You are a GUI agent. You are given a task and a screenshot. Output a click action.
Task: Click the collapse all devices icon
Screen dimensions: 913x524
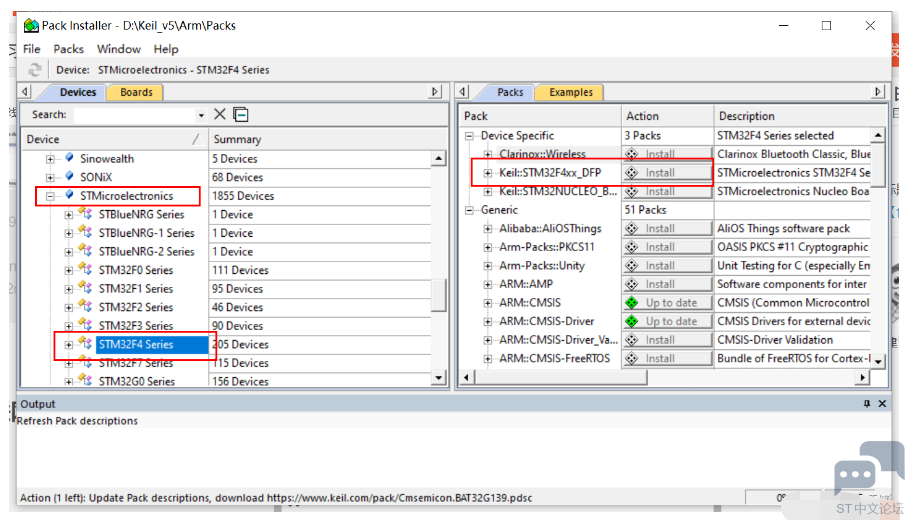tap(240, 115)
